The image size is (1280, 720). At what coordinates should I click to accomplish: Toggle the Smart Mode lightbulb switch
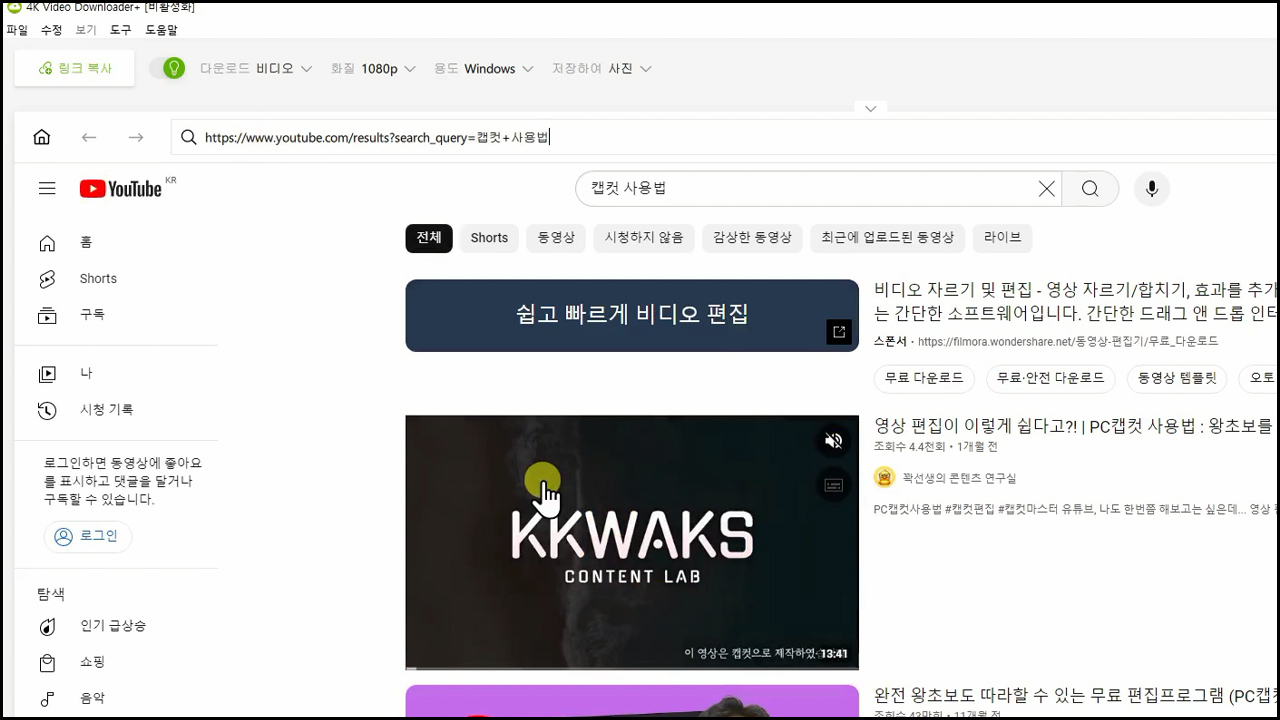pyautogui.click(x=168, y=68)
